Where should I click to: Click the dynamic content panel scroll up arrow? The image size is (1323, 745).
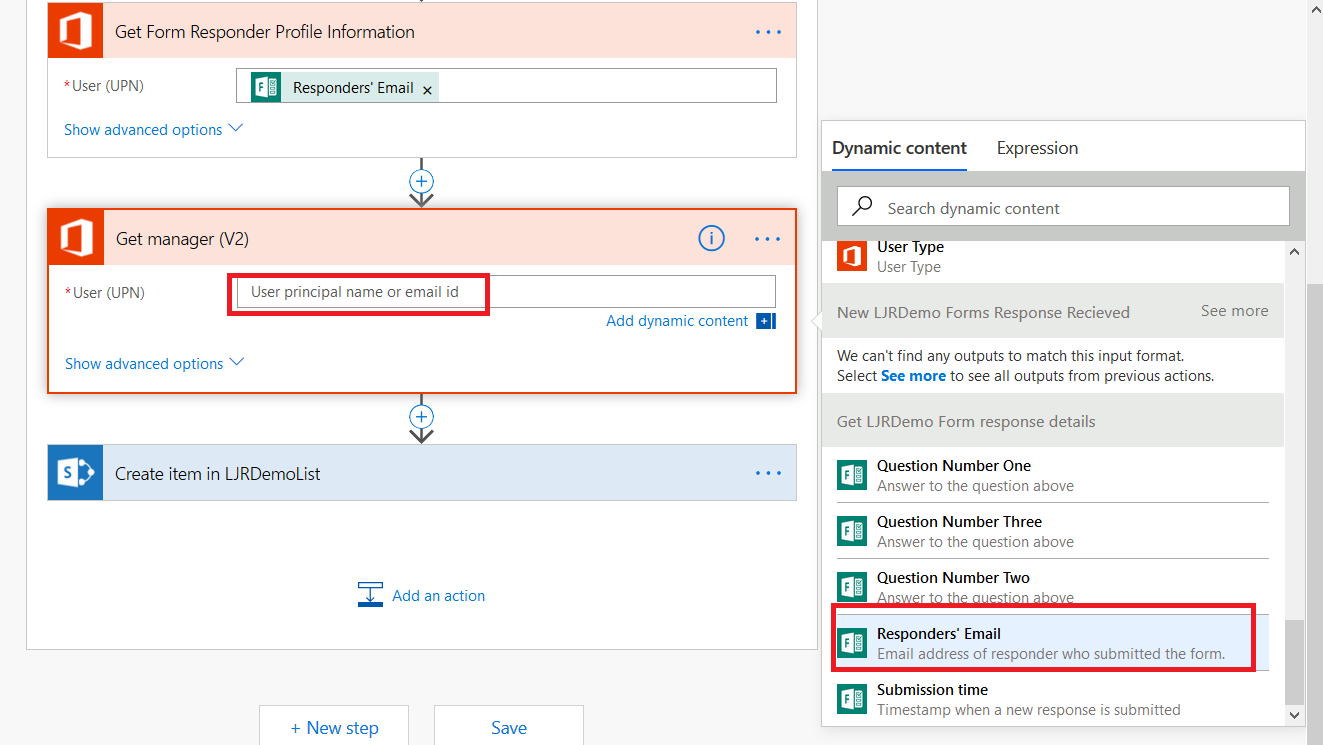pos(1294,251)
